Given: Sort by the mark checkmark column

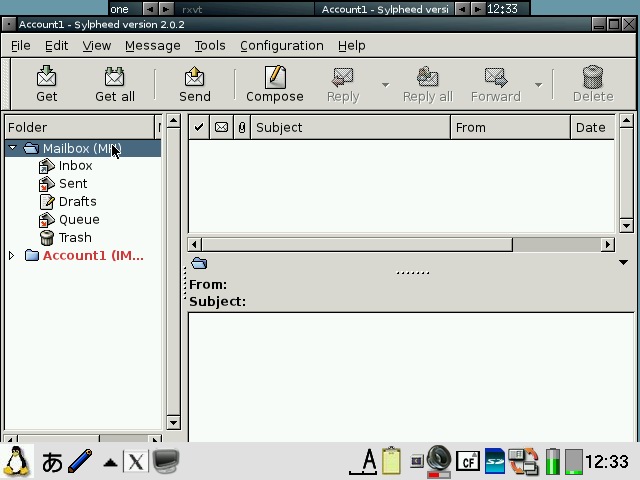Looking at the screenshot, I should tap(199, 127).
